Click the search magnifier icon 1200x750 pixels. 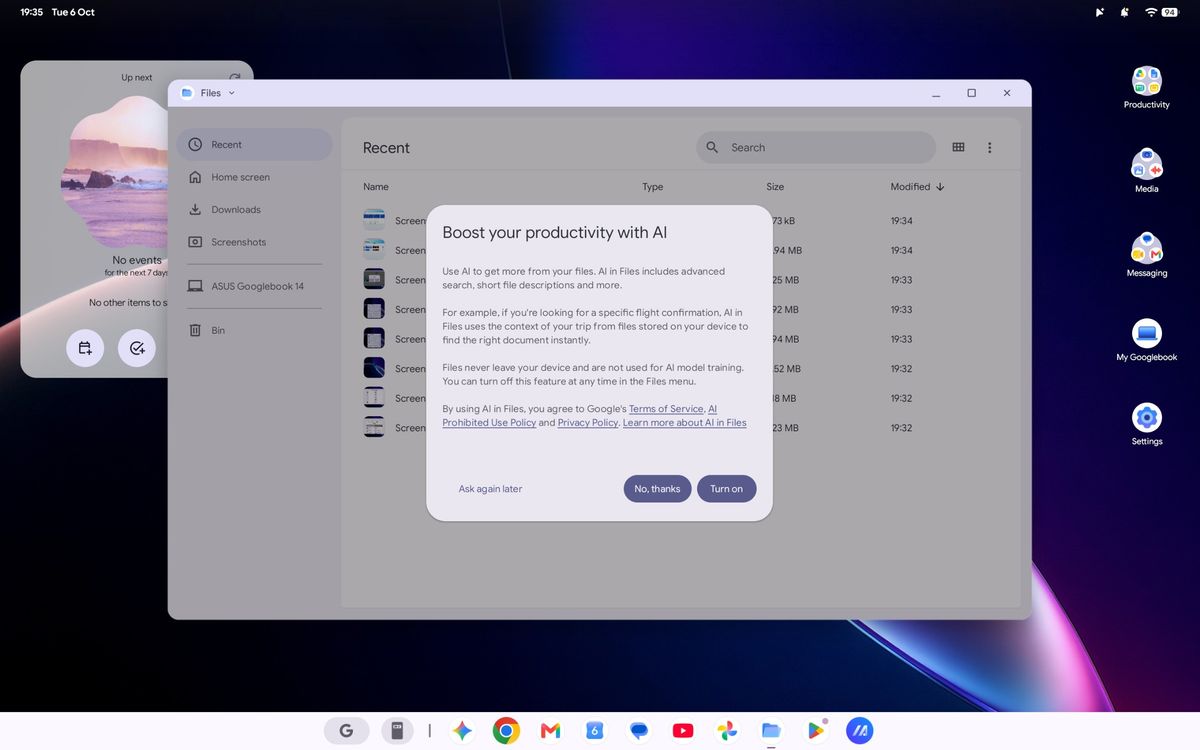tap(712, 147)
